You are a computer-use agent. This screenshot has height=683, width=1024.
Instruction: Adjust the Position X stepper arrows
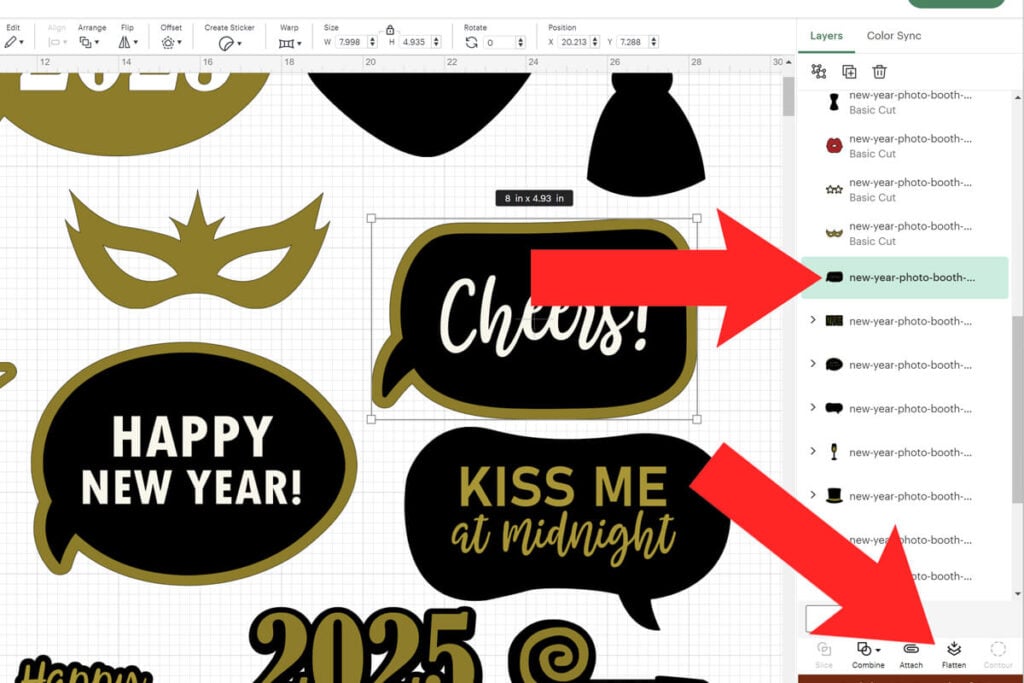coord(595,42)
